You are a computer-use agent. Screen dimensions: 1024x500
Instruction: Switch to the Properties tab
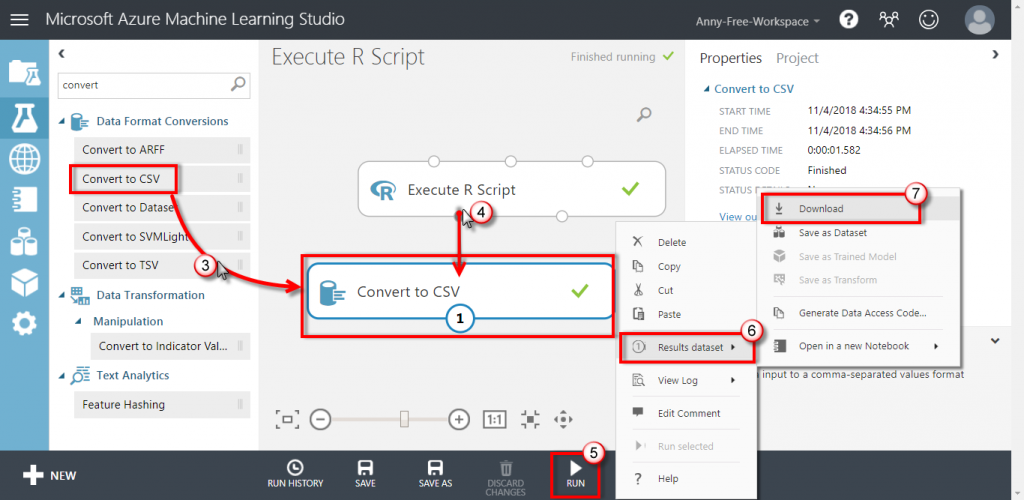731,58
